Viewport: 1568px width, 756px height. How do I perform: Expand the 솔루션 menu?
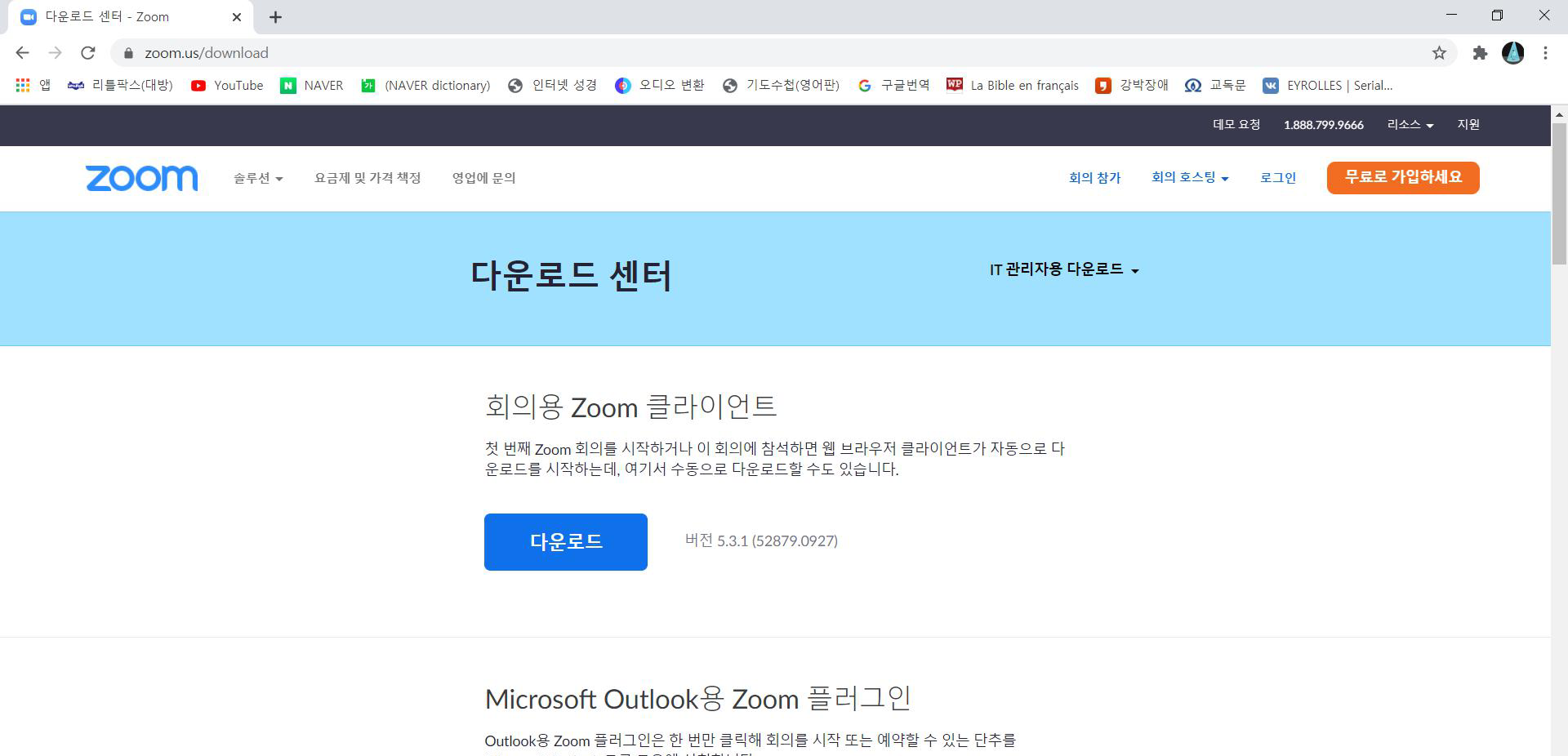click(x=258, y=178)
